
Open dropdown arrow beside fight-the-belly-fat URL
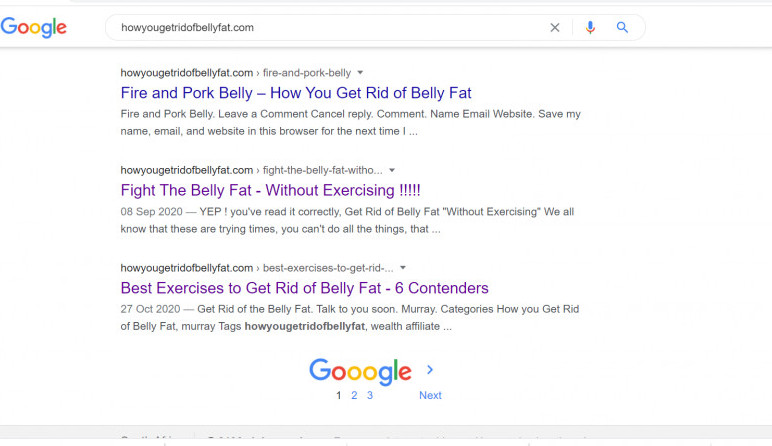(392, 170)
